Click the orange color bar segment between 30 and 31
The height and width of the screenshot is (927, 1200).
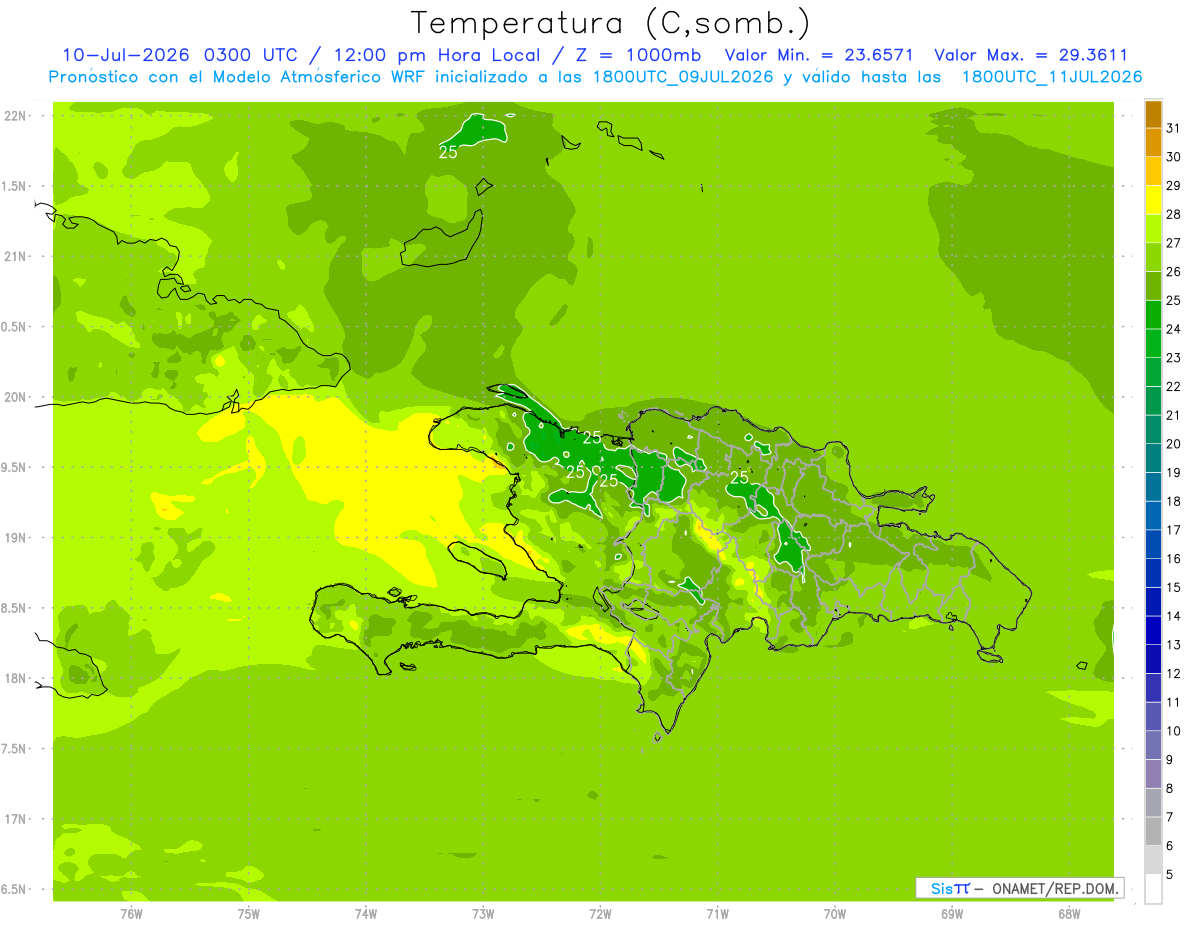pos(1153,143)
